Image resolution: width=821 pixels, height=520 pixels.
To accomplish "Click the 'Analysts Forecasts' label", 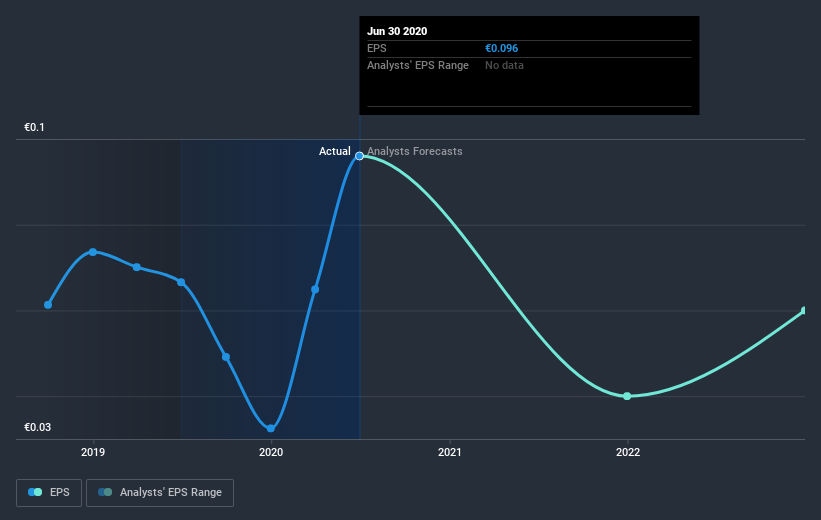I will point(415,151).
